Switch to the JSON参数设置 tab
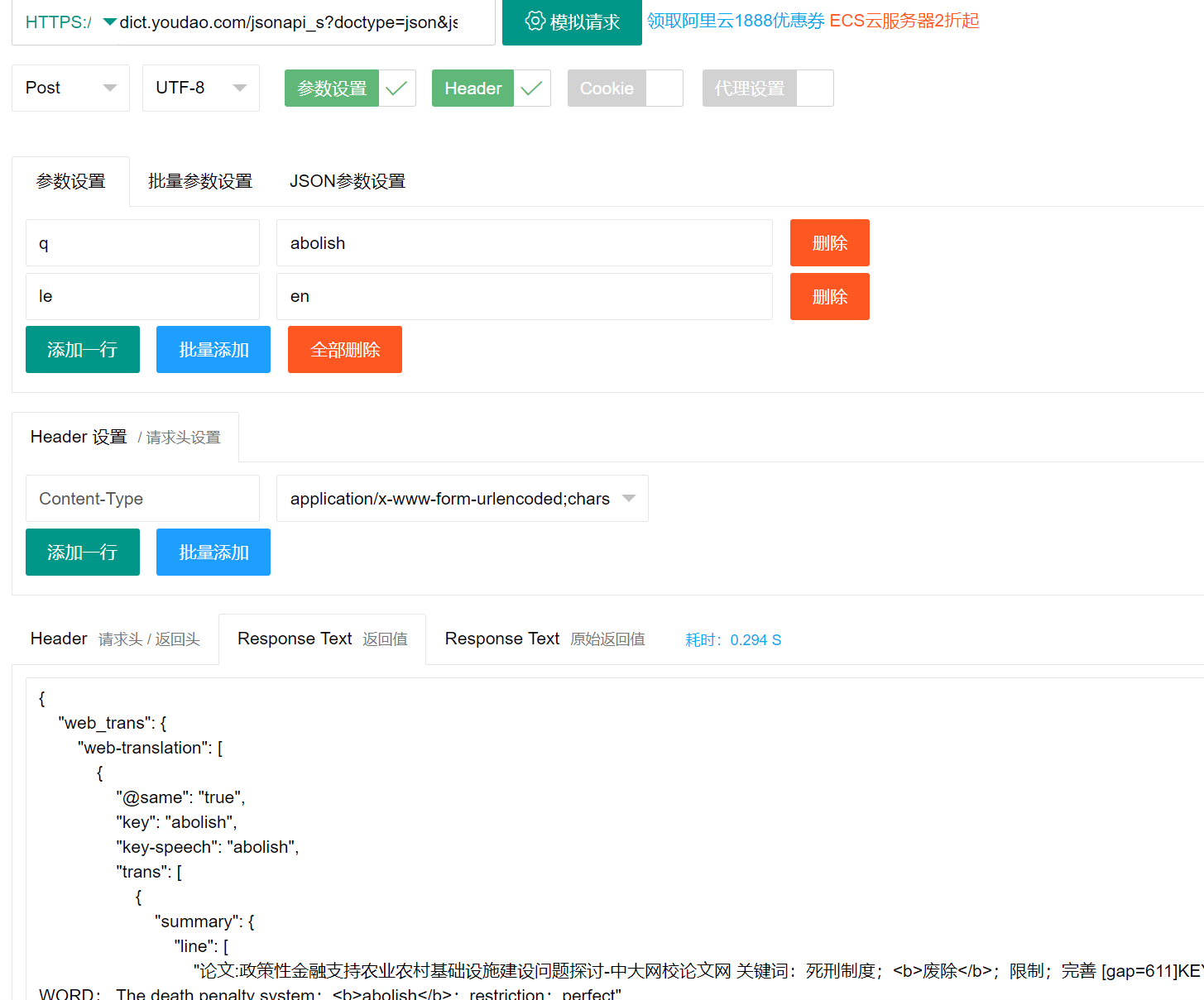1204x1000 pixels. (348, 181)
